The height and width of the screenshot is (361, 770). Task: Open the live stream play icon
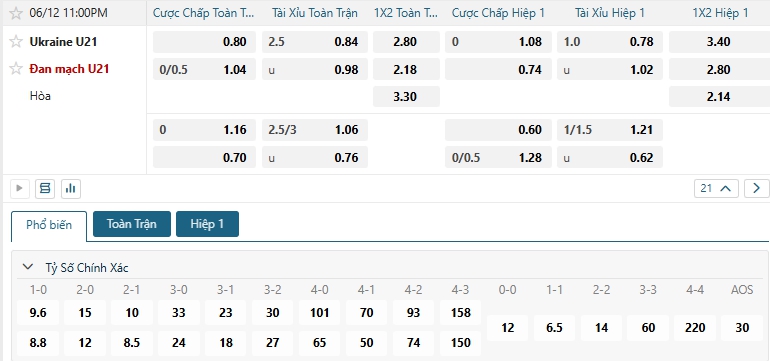(20, 188)
